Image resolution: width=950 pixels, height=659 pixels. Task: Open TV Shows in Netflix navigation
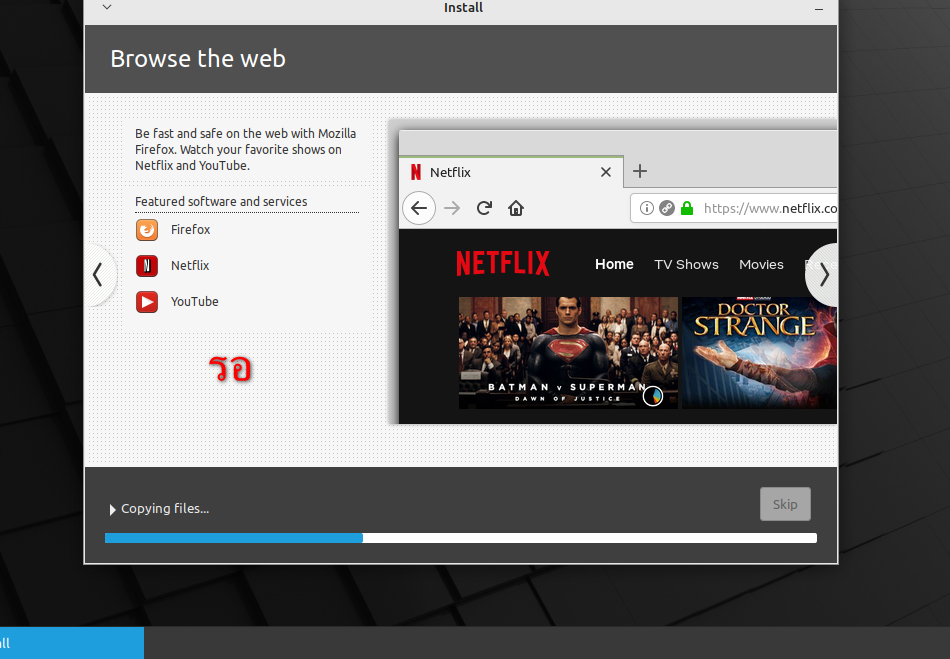pos(686,264)
